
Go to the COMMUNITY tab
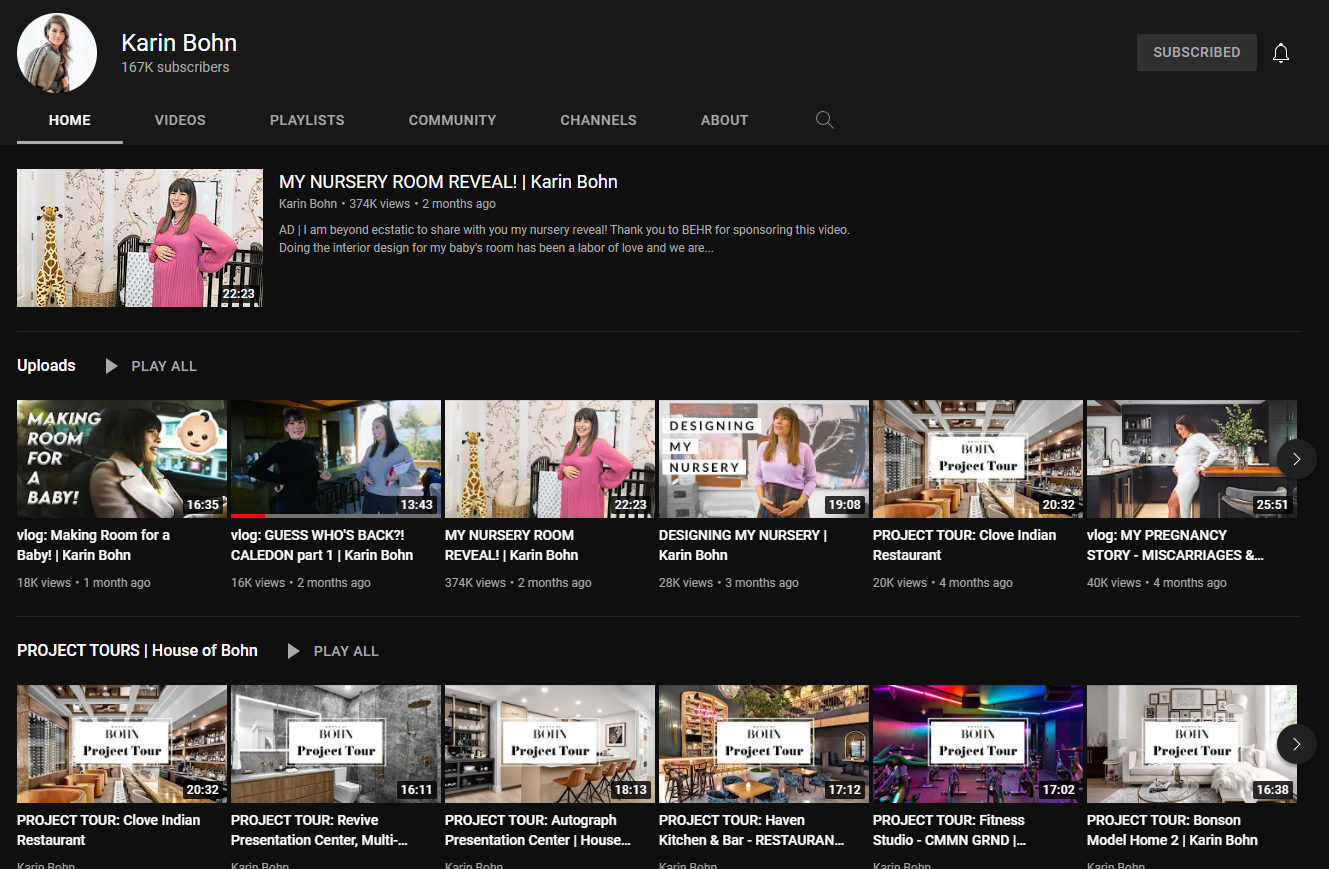(x=452, y=120)
